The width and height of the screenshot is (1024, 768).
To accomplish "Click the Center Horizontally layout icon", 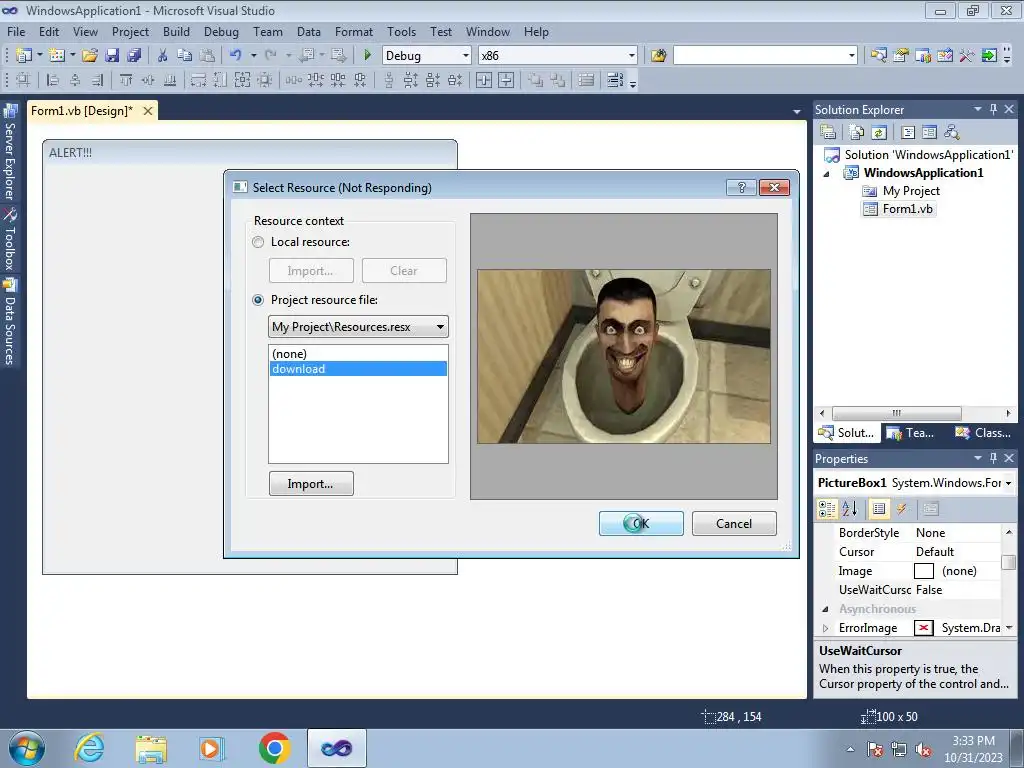I will (x=484, y=80).
